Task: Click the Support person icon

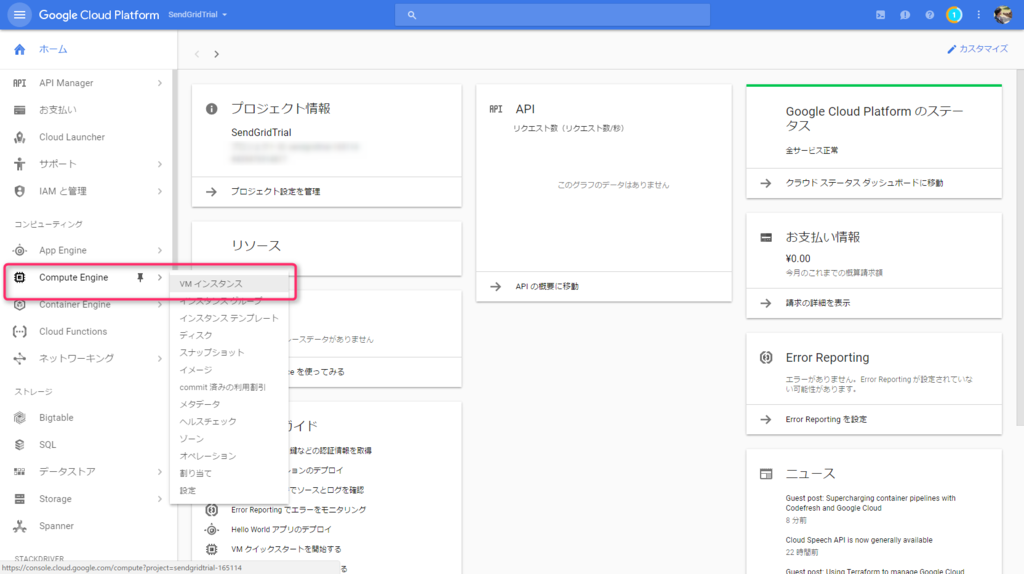Action: tap(20, 164)
